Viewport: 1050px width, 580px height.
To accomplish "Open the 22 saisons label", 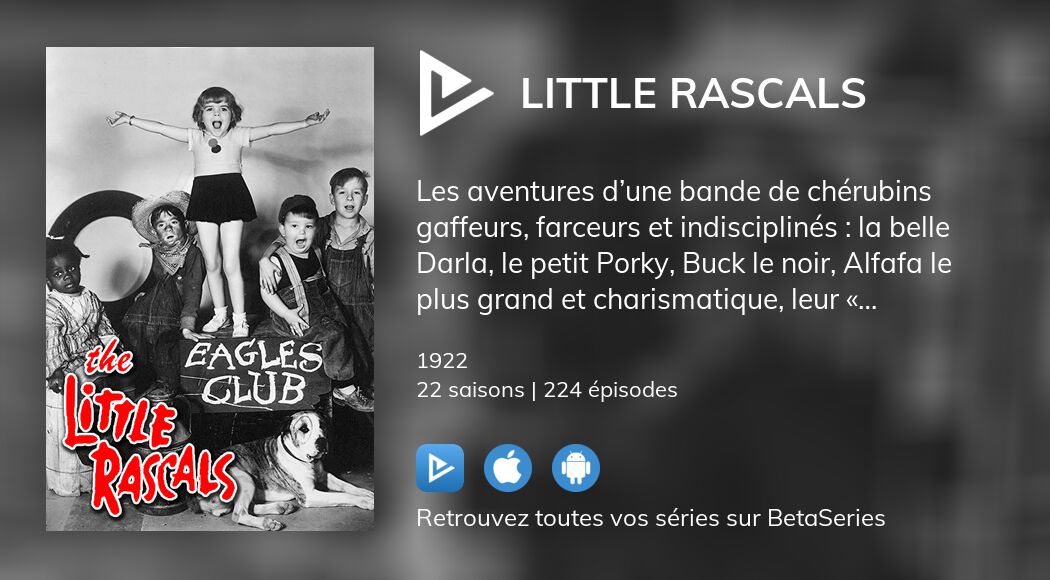I will click(470, 390).
